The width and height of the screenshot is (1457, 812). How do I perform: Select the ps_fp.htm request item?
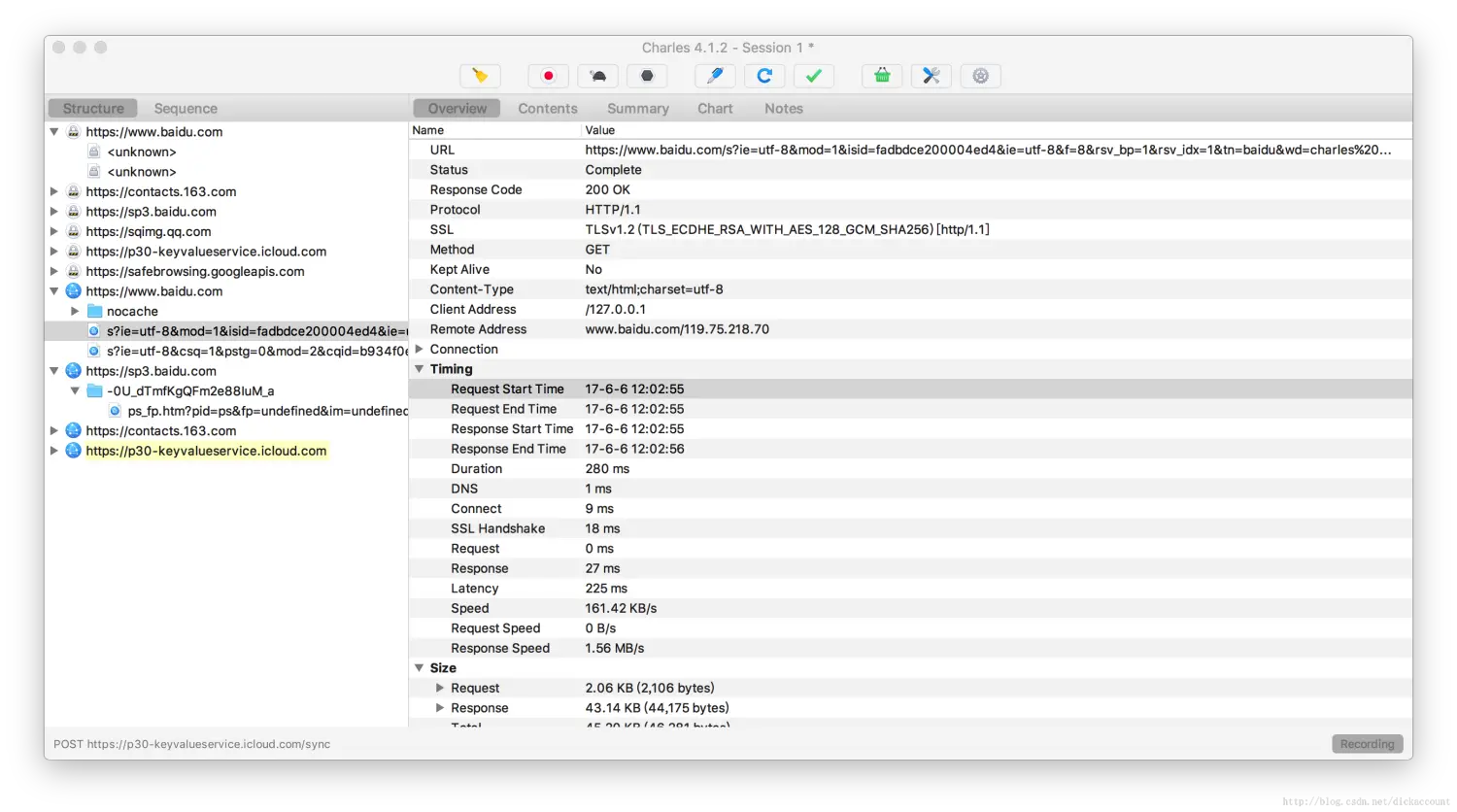(x=267, y=411)
